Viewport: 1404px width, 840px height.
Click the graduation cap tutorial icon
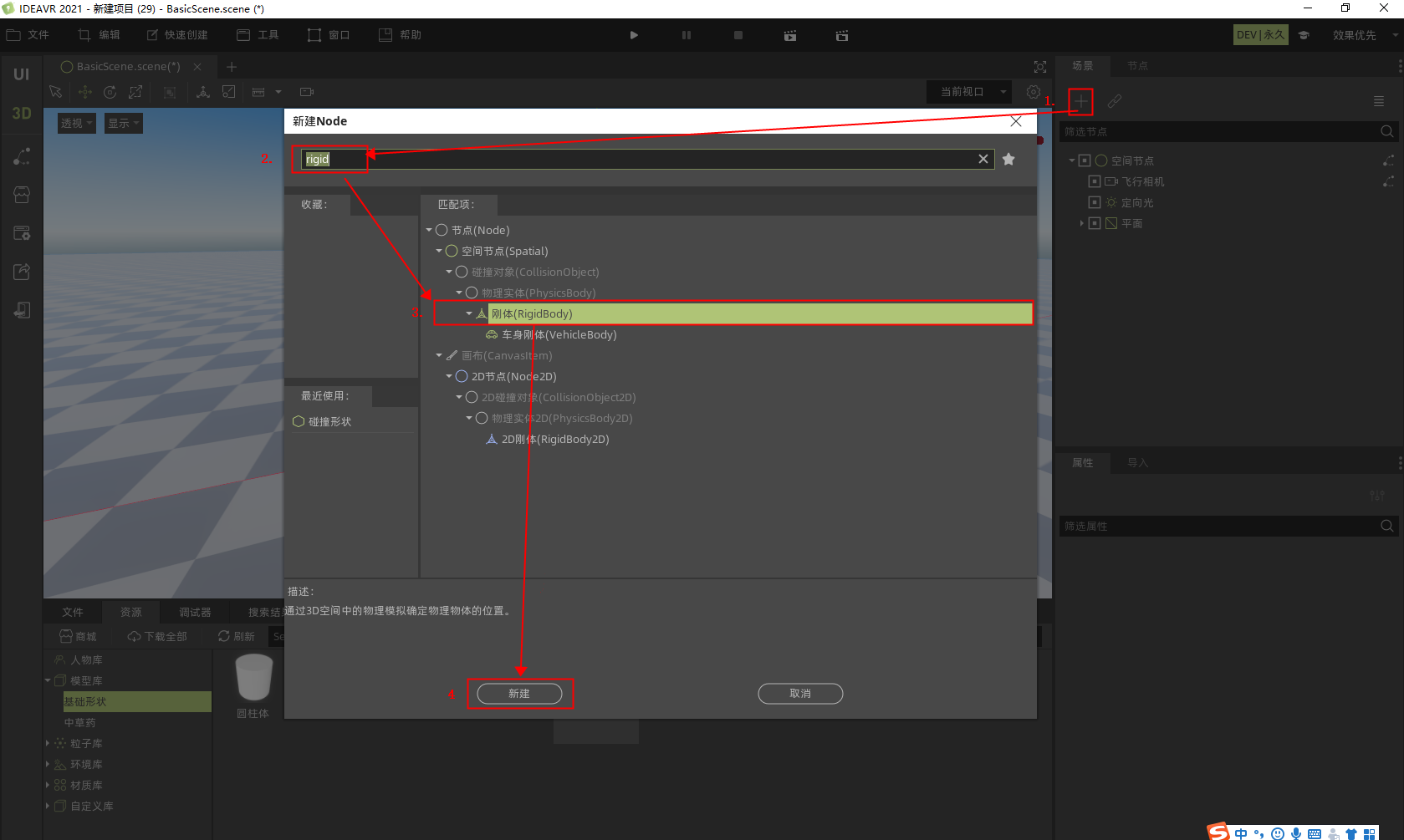[1304, 35]
